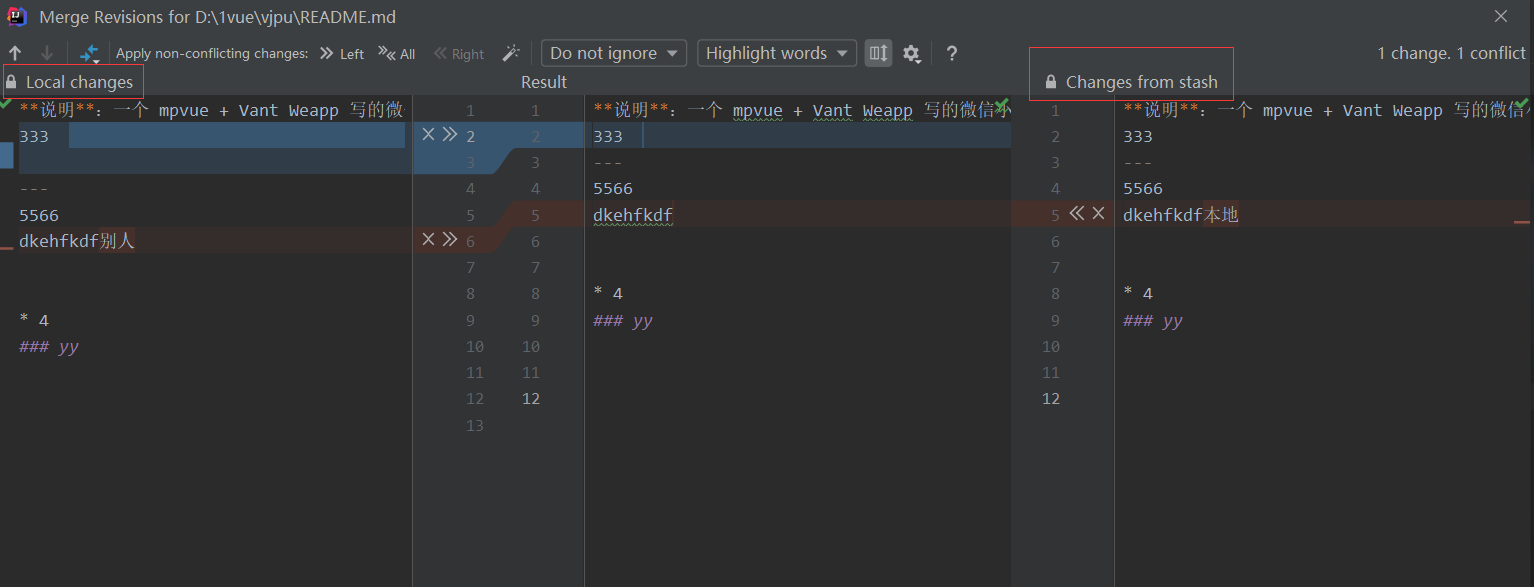Click '1 change. 1 conflict' status text
The image size is (1534, 587).
pos(1451,53)
